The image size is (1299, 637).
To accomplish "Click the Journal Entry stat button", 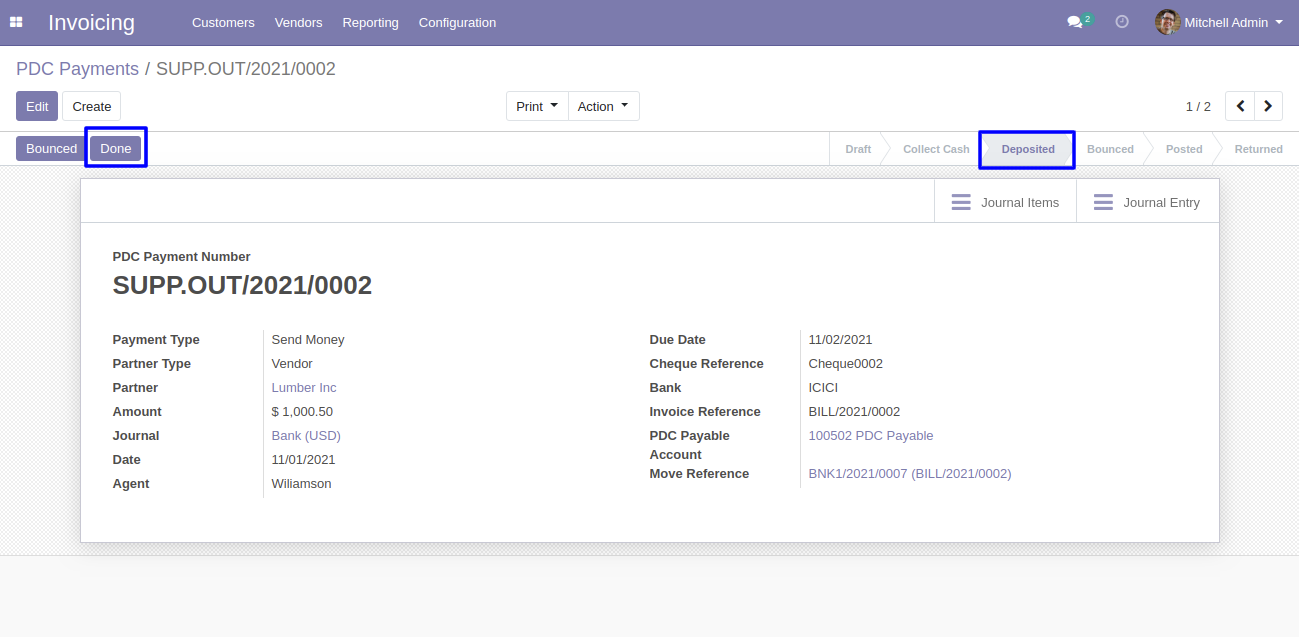I will point(1147,202).
